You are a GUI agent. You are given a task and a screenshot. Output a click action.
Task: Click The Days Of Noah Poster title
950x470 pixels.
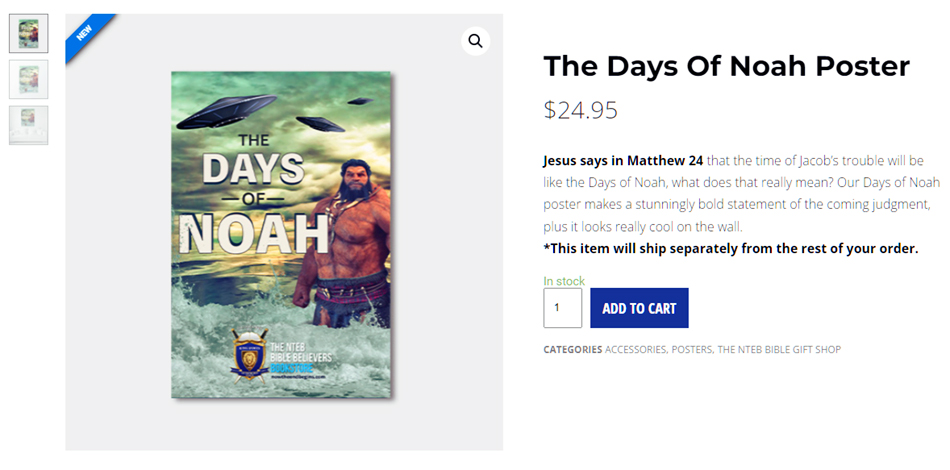tap(726, 66)
